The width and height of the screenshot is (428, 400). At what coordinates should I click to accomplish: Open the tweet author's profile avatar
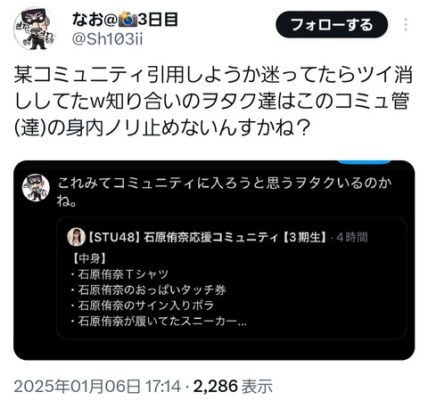(33, 28)
